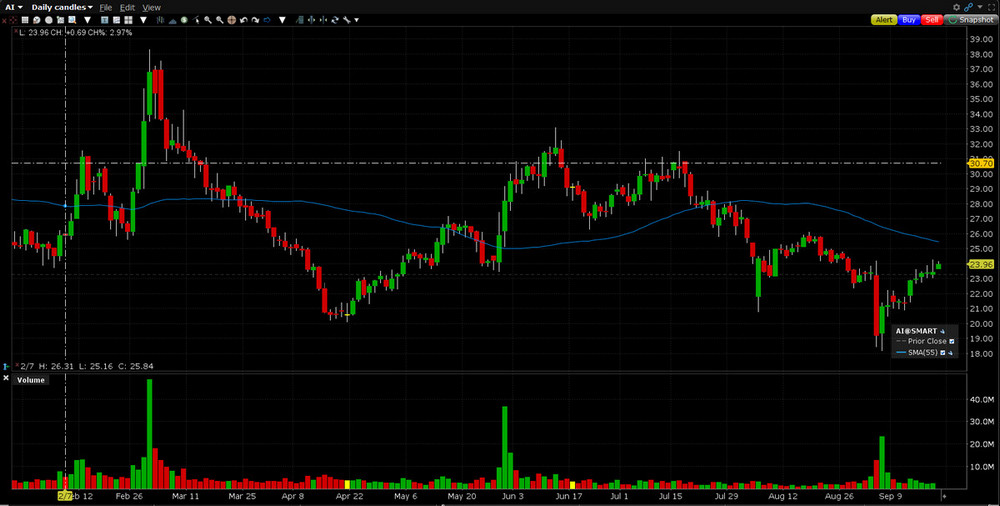
Task: Click the yellow Alert button
Action: point(884,20)
